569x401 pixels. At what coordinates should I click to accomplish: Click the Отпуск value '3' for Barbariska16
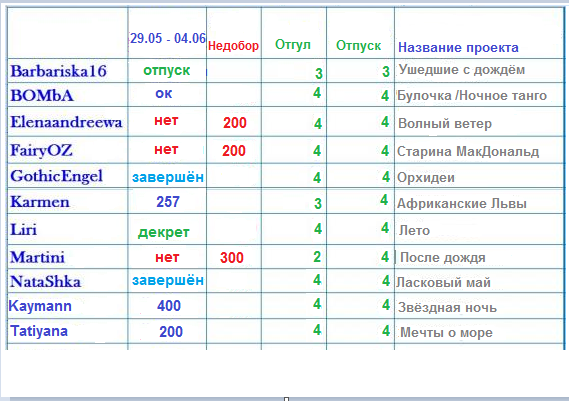click(x=386, y=71)
